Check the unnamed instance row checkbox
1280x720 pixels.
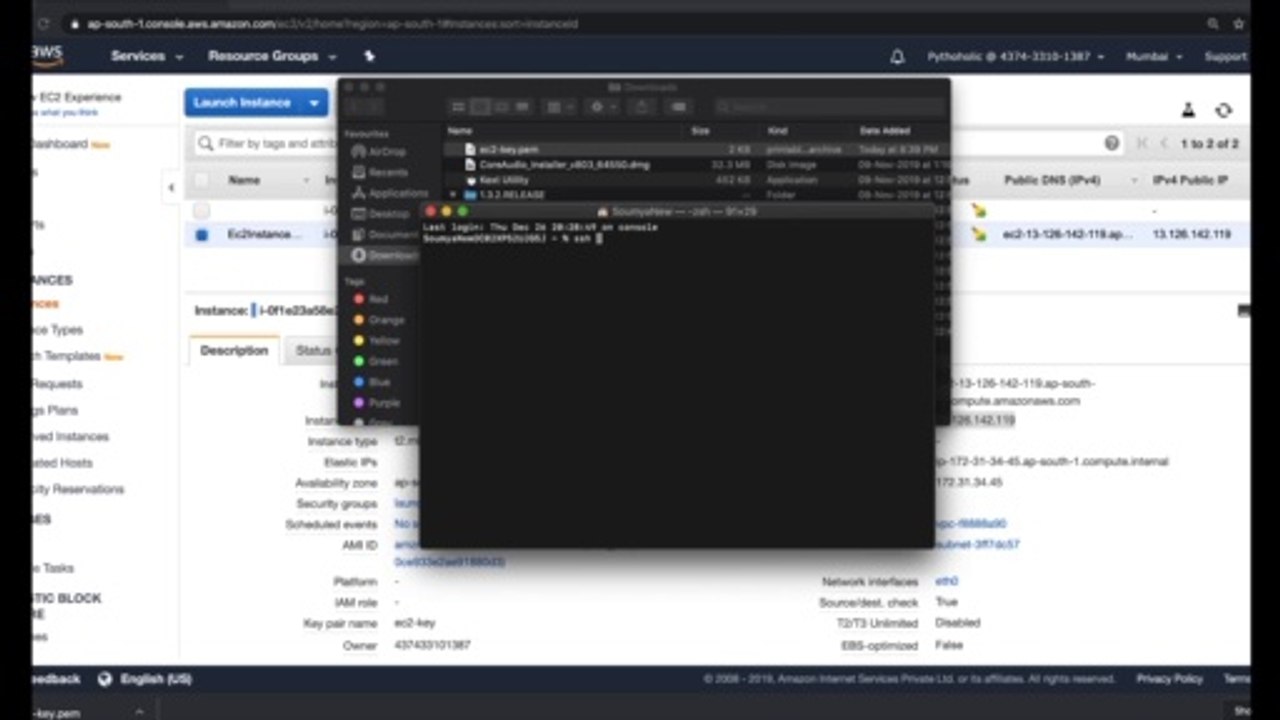[x=202, y=211]
